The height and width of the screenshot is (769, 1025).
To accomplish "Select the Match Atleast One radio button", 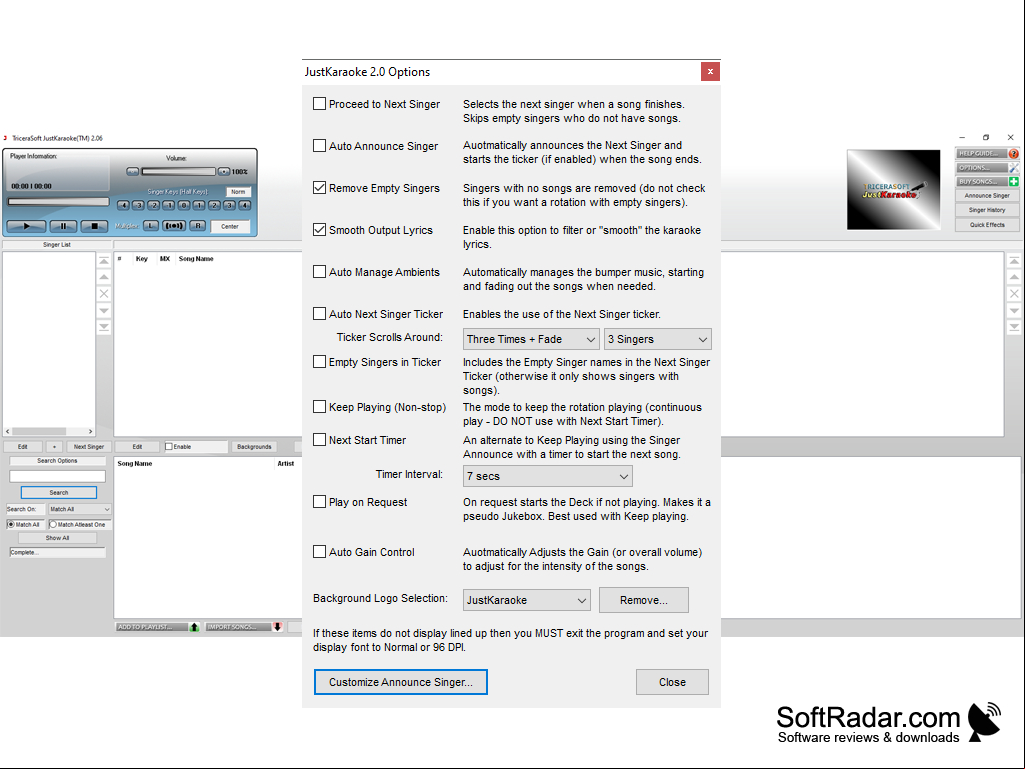I will click(x=53, y=524).
